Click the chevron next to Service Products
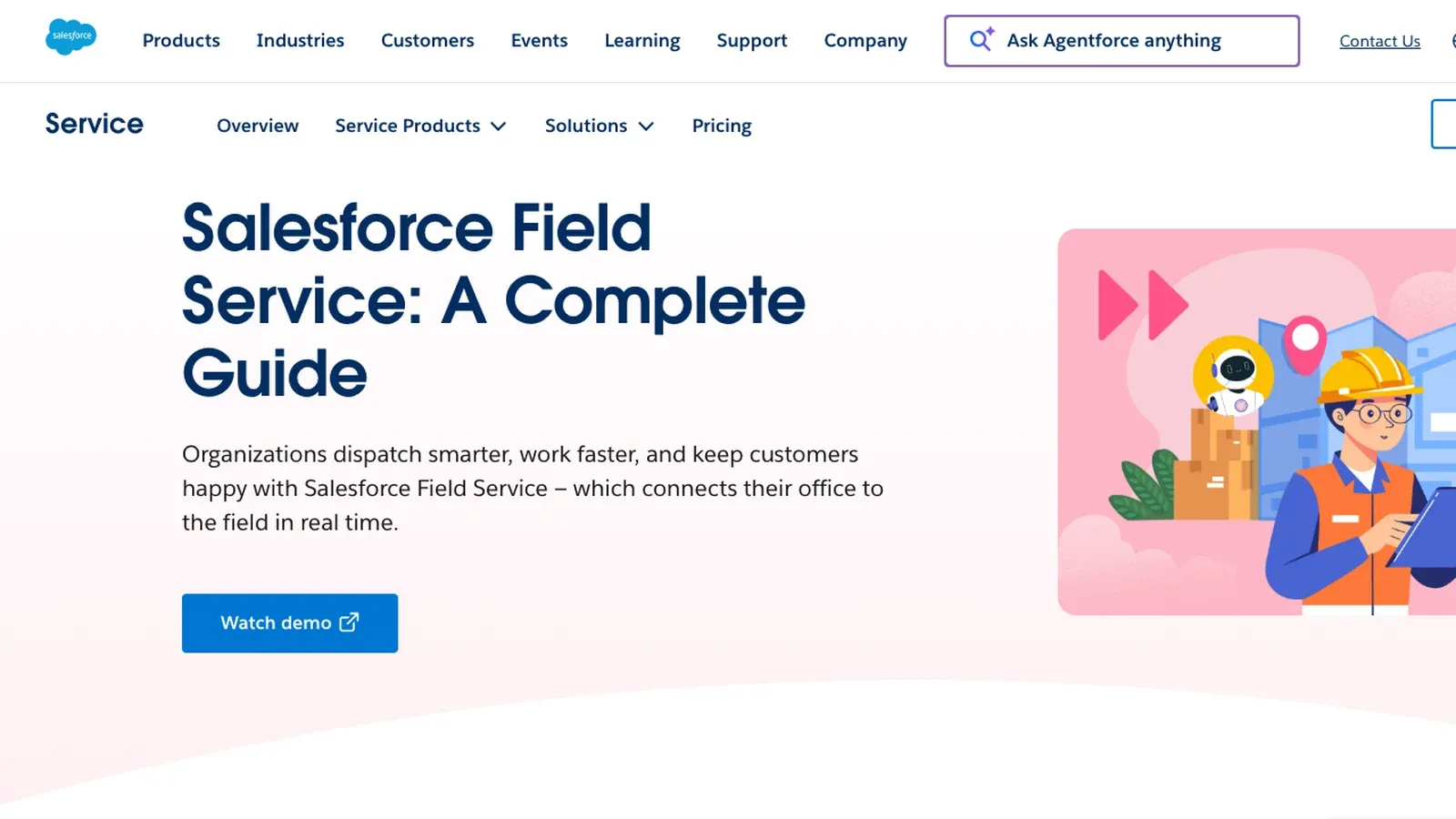1456x819 pixels. pyautogui.click(x=499, y=126)
